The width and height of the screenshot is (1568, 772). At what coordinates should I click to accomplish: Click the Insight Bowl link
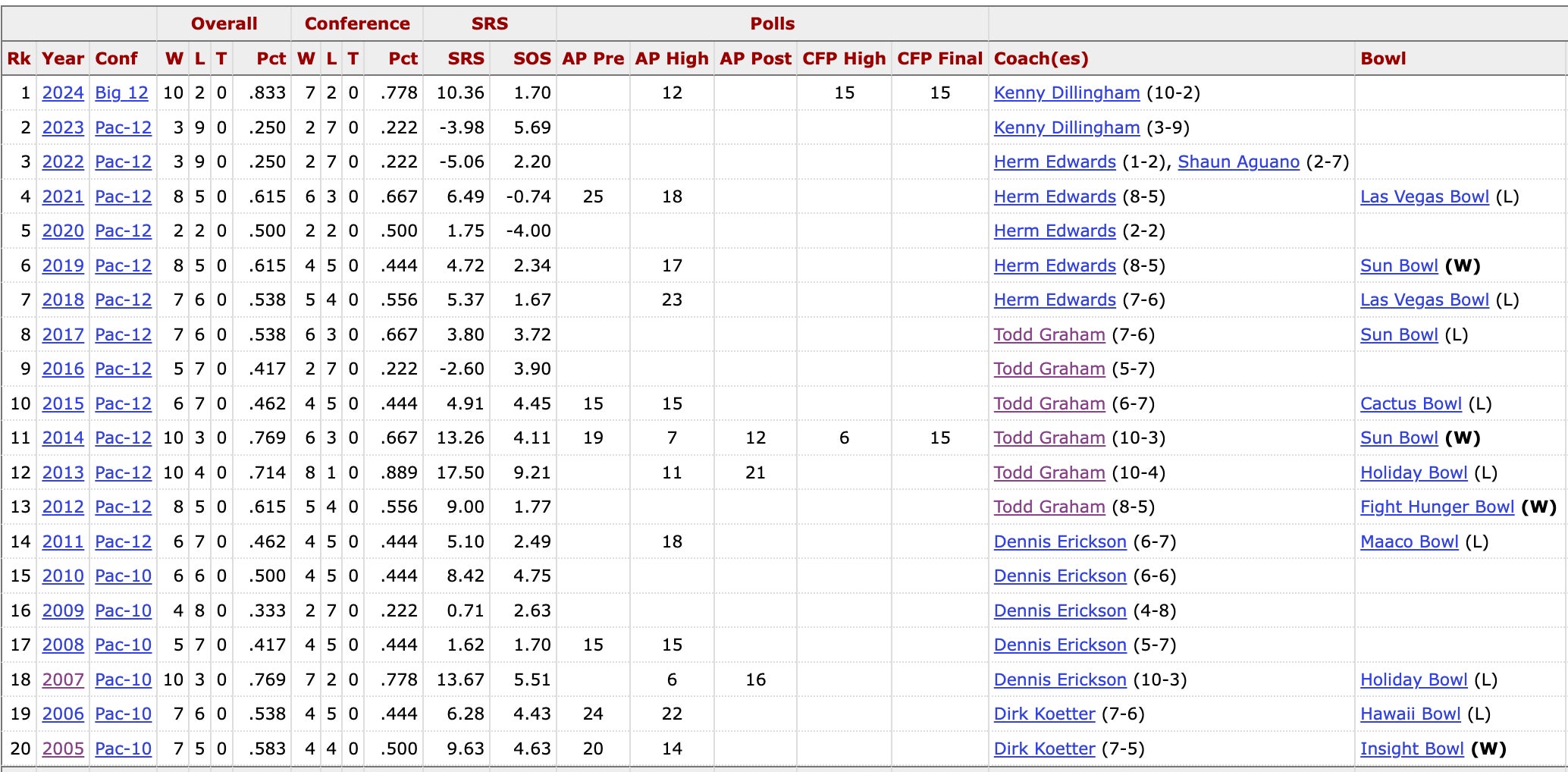(1412, 748)
